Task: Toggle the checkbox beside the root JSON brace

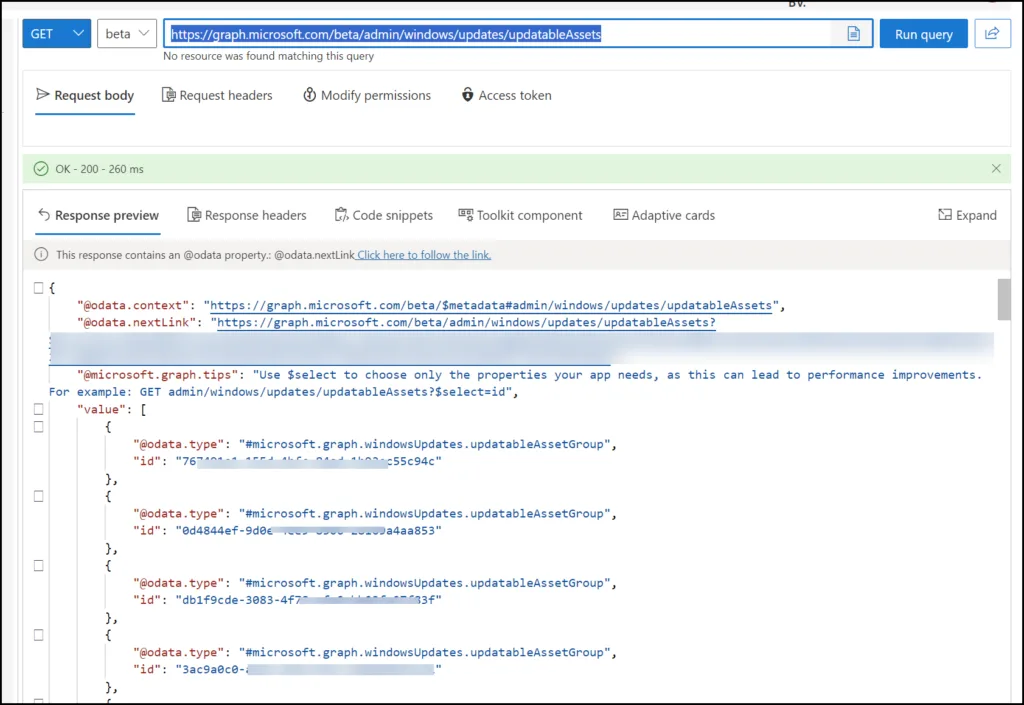Action: coord(39,288)
